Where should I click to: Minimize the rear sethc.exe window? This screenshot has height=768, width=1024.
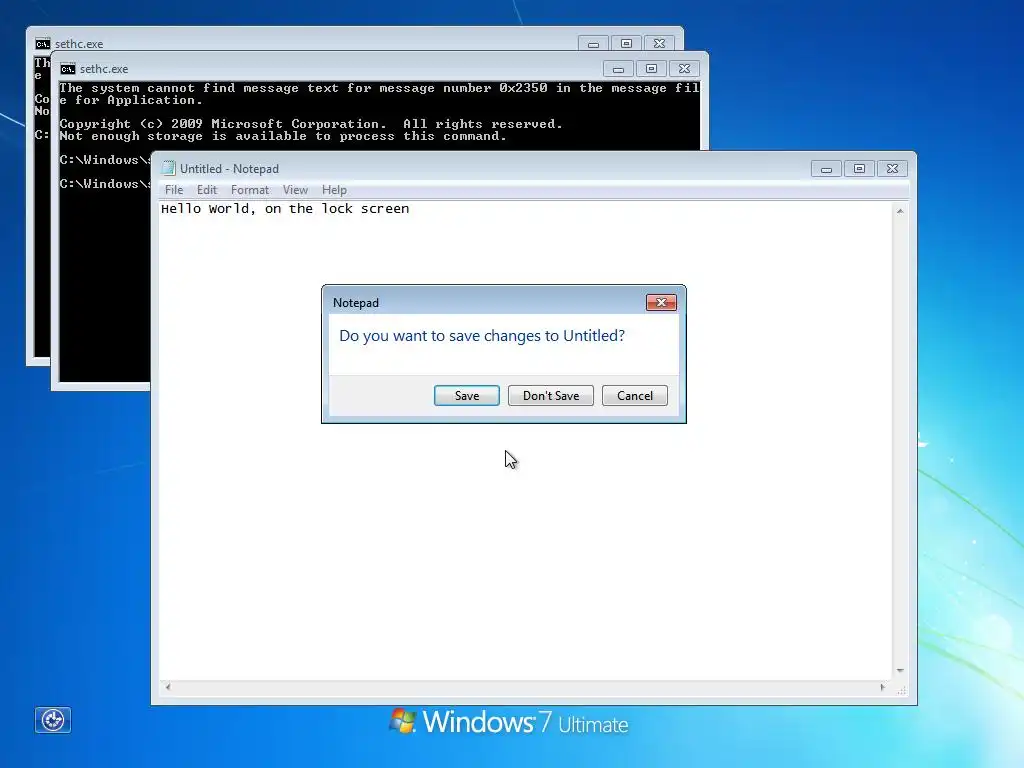pyautogui.click(x=593, y=44)
